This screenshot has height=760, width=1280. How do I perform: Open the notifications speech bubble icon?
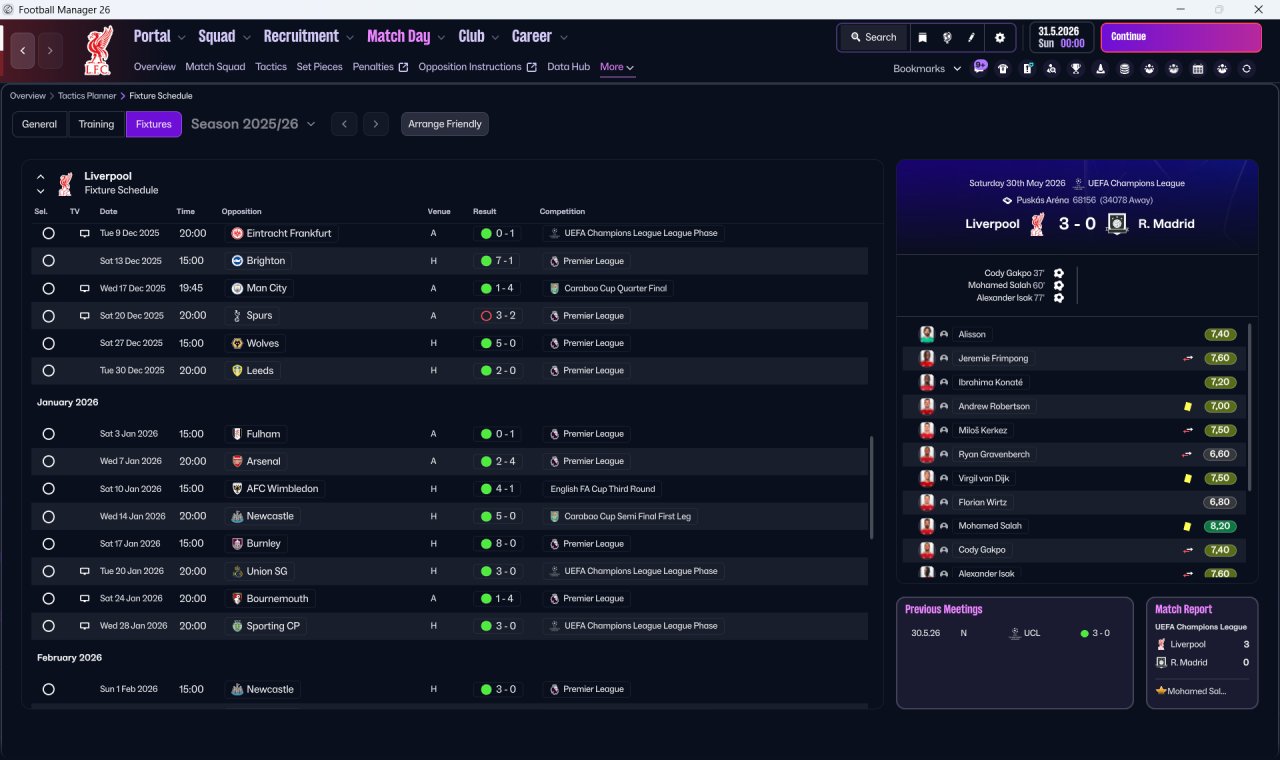pyautogui.click(x=980, y=68)
